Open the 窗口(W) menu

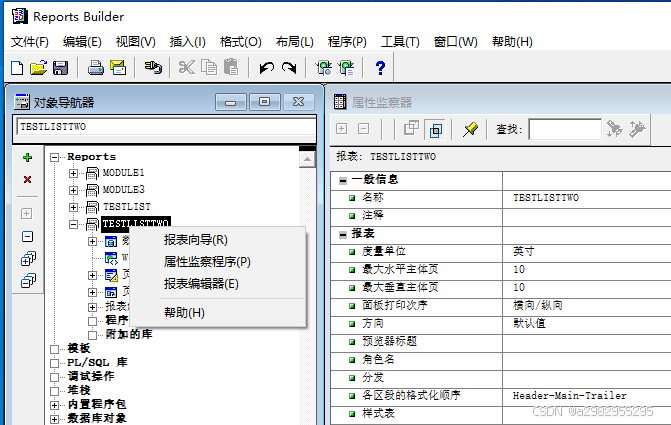(x=455, y=42)
